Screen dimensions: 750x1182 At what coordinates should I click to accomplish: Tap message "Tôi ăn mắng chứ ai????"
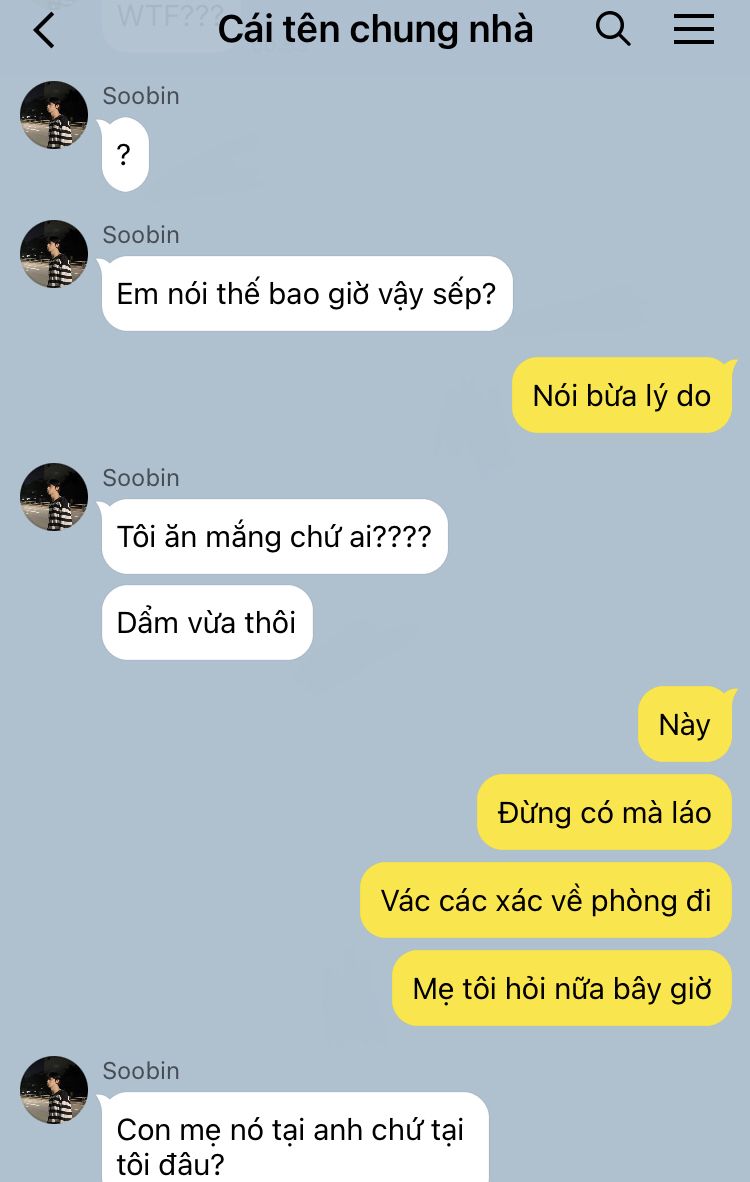pyautogui.click(x=274, y=536)
